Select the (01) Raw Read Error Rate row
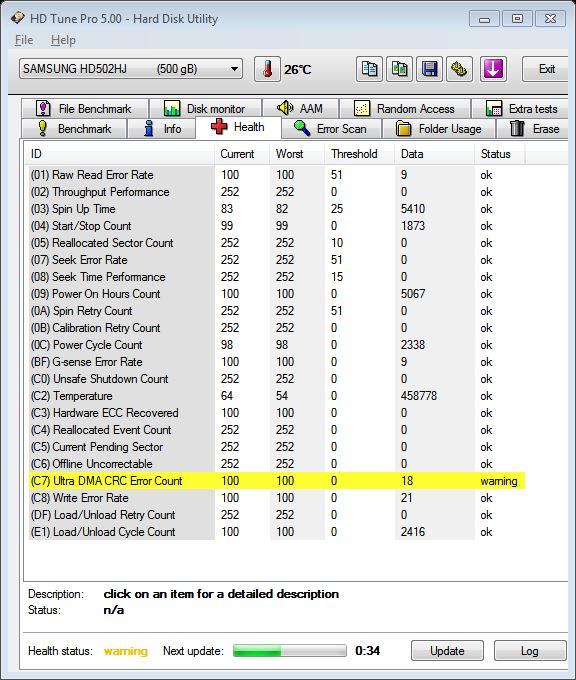Screen dimensions: 576x680 pos(277,175)
